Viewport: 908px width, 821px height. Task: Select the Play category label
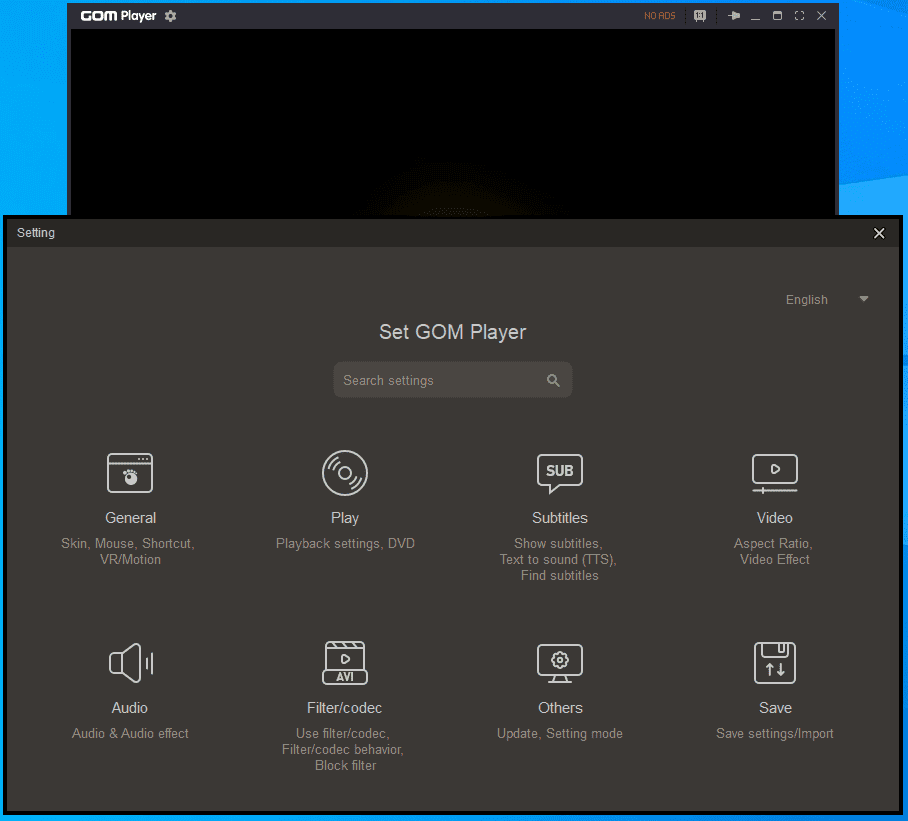(x=345, y=518)
